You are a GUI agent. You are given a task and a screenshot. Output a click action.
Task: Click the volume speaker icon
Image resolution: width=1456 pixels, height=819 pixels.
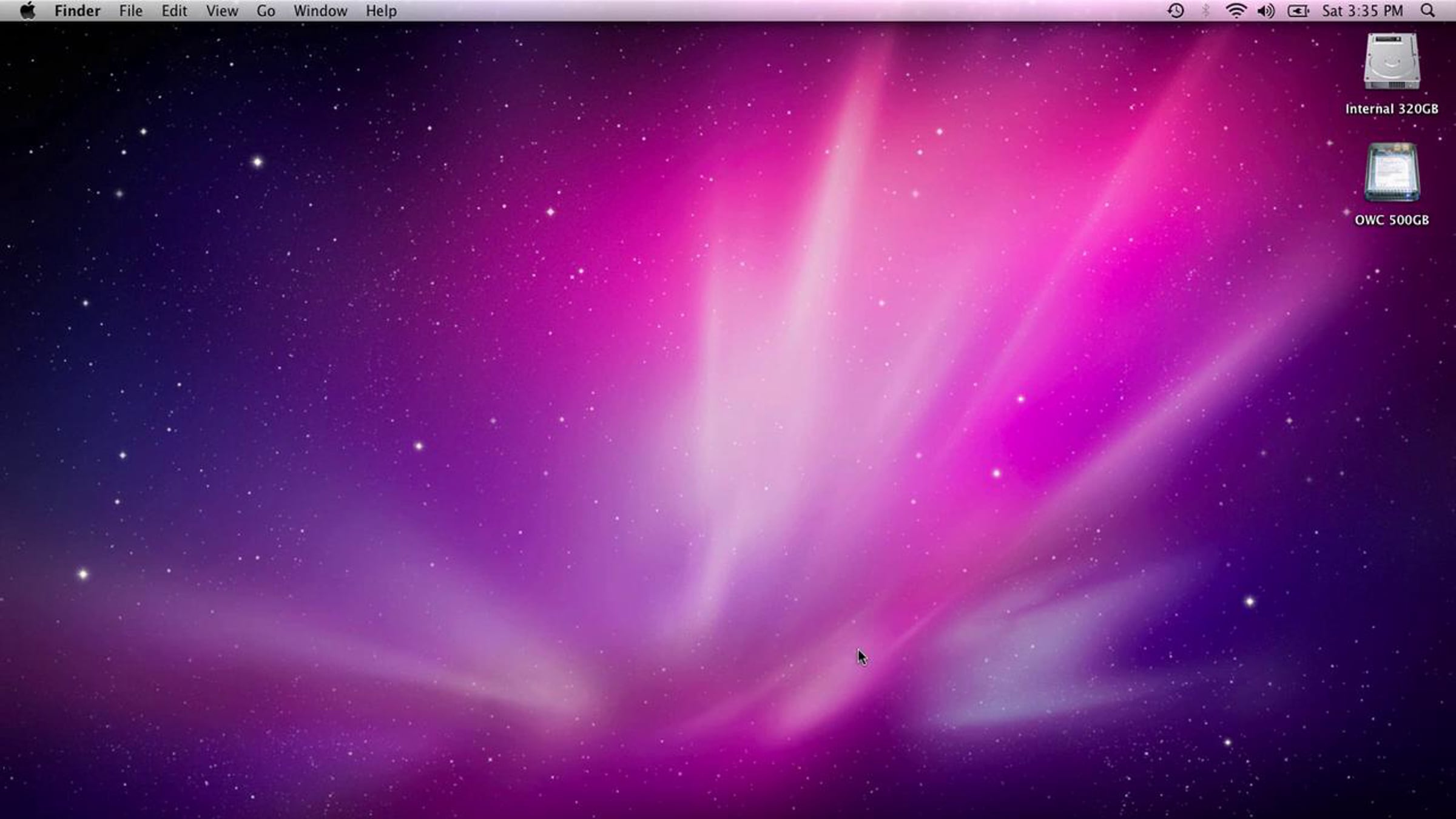point(1266,11)
